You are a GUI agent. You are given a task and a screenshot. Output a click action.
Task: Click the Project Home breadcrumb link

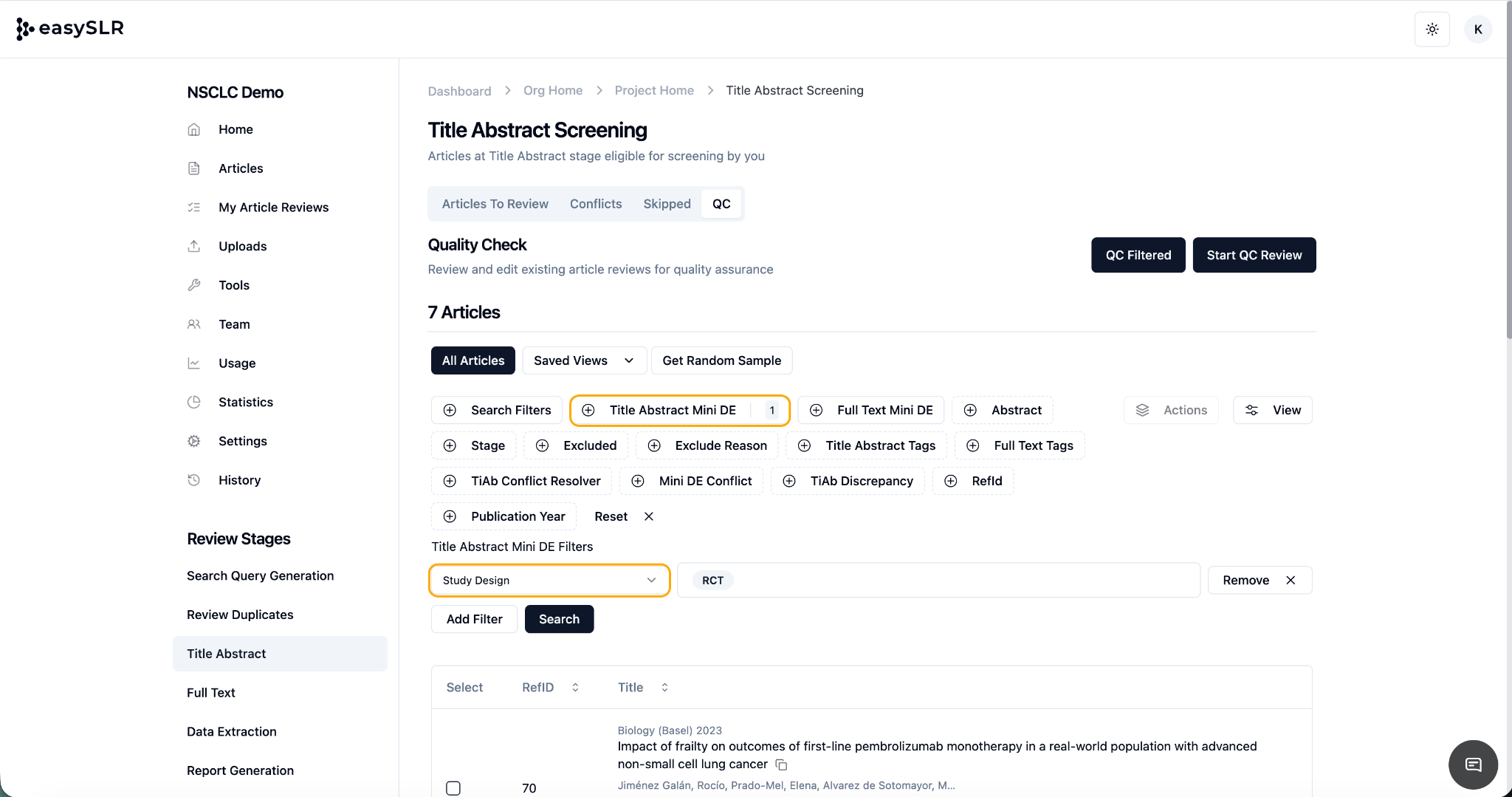pos(654,90)
